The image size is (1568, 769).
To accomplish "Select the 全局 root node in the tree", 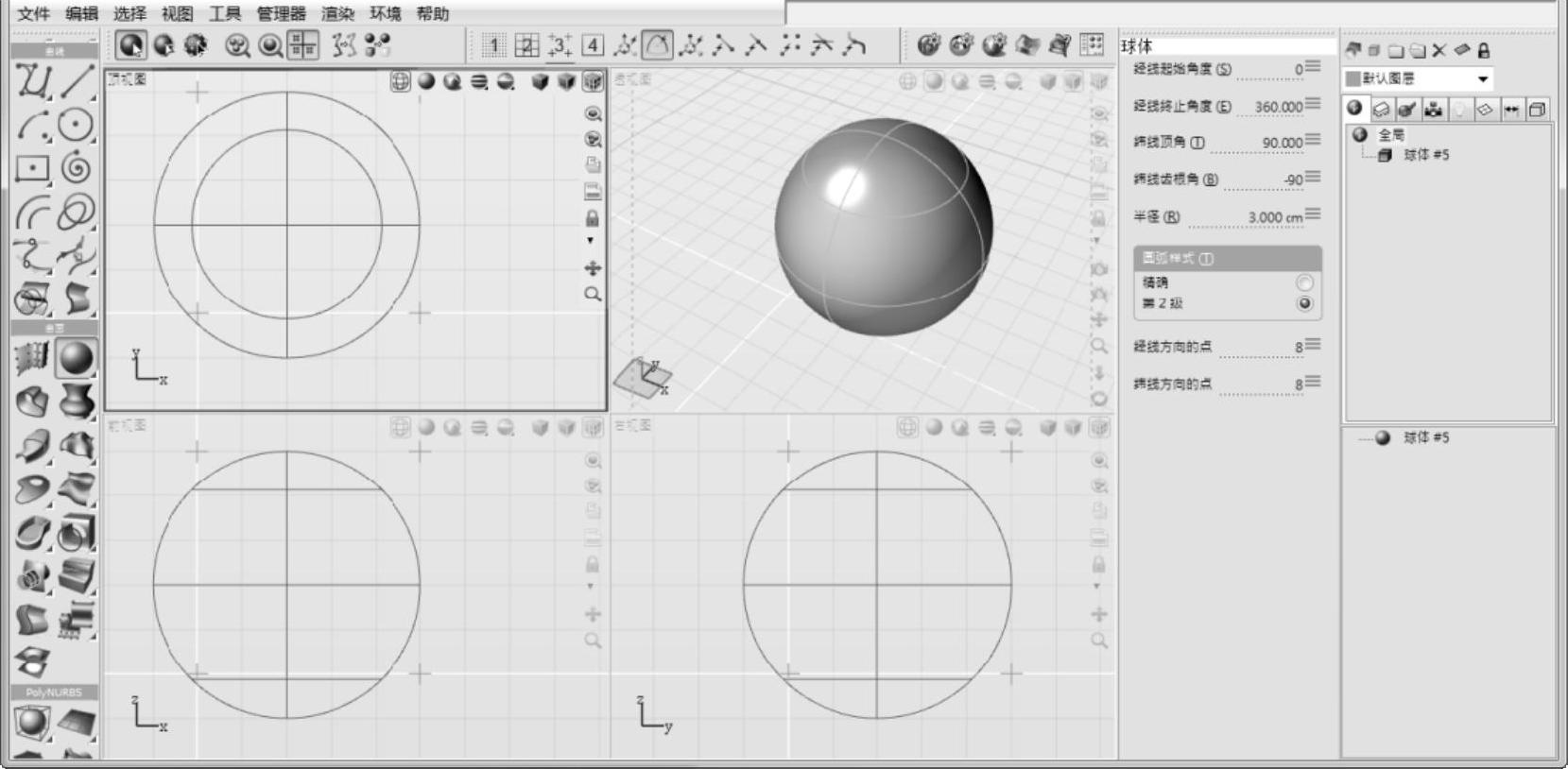I will click(1391, 134).
